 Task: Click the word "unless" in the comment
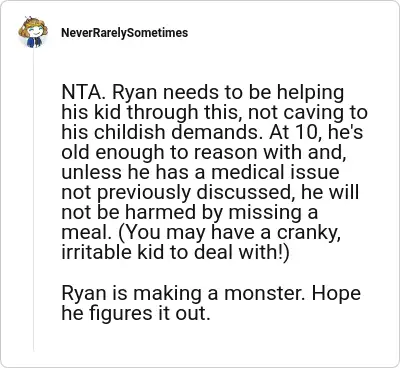click(91, 172)
